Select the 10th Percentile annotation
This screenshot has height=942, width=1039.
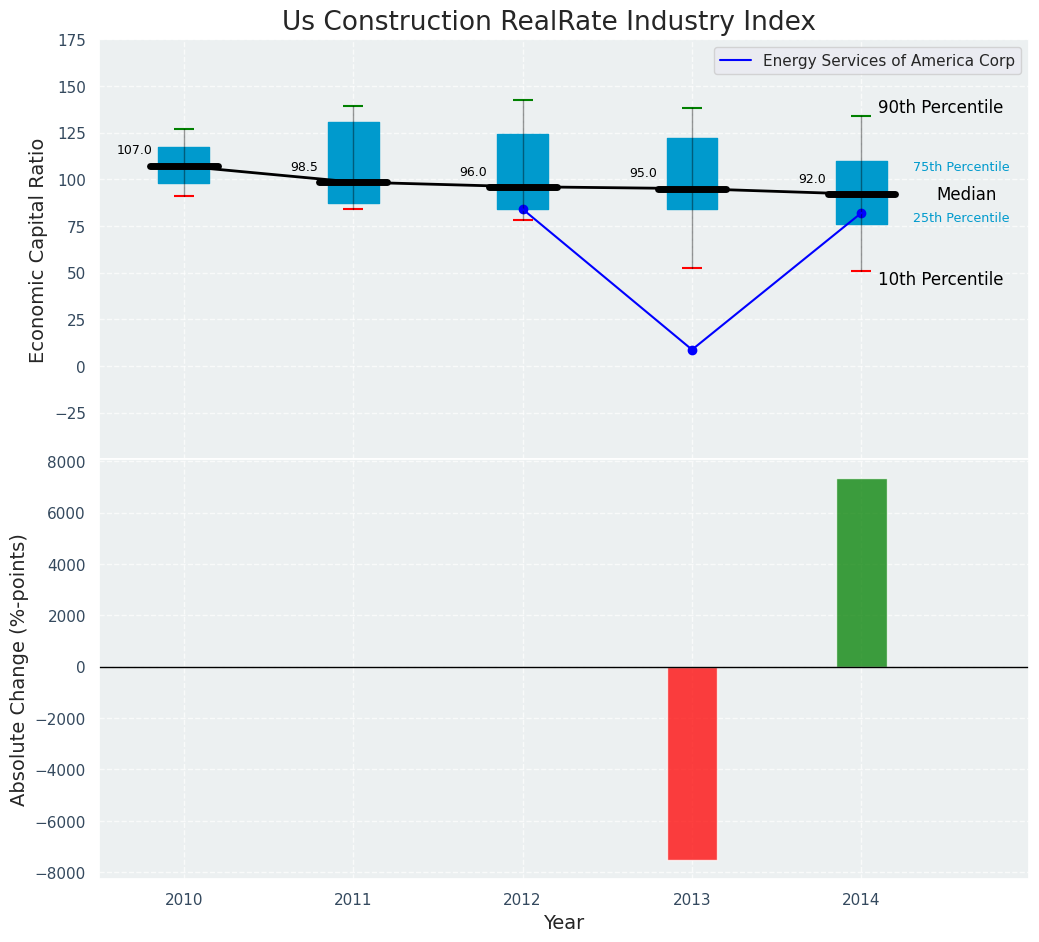pos(940,280)
